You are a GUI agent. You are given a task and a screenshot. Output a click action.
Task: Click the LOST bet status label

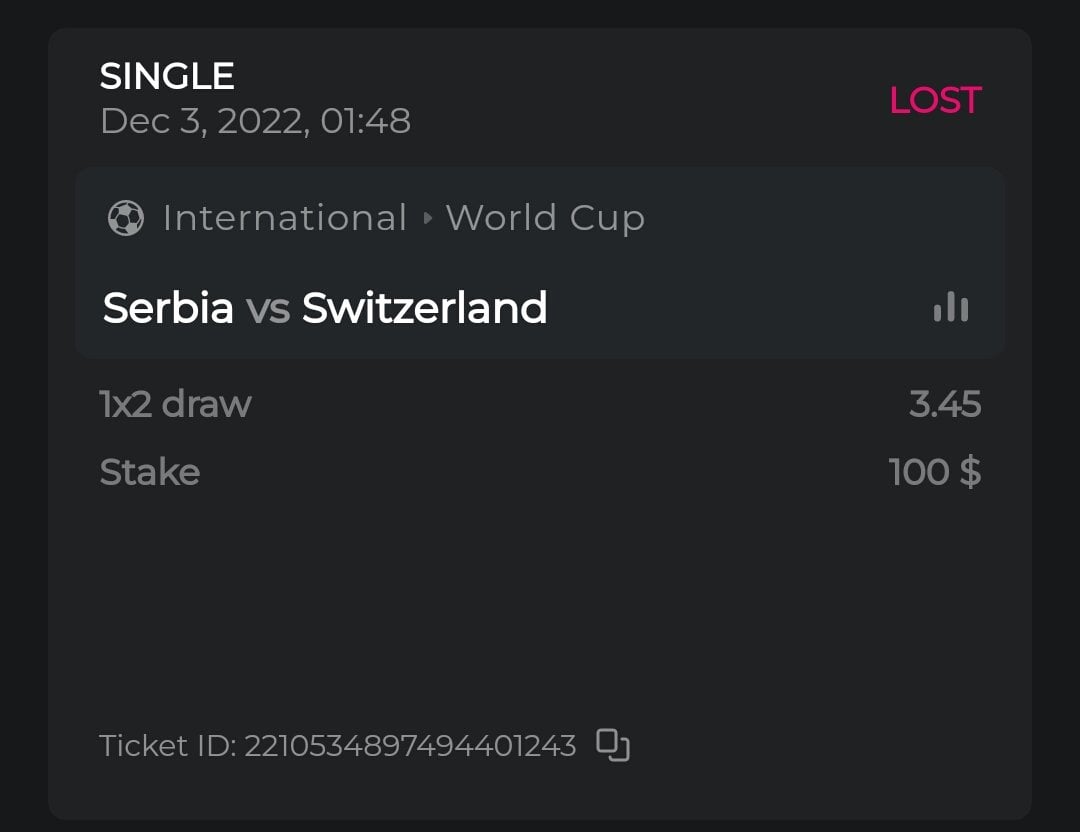(x=935, y=100)
